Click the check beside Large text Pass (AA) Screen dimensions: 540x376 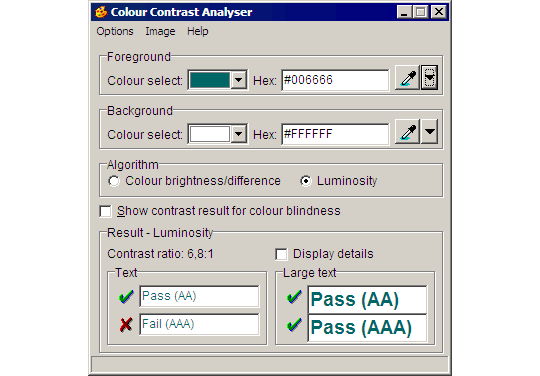(x=294, y=297)
